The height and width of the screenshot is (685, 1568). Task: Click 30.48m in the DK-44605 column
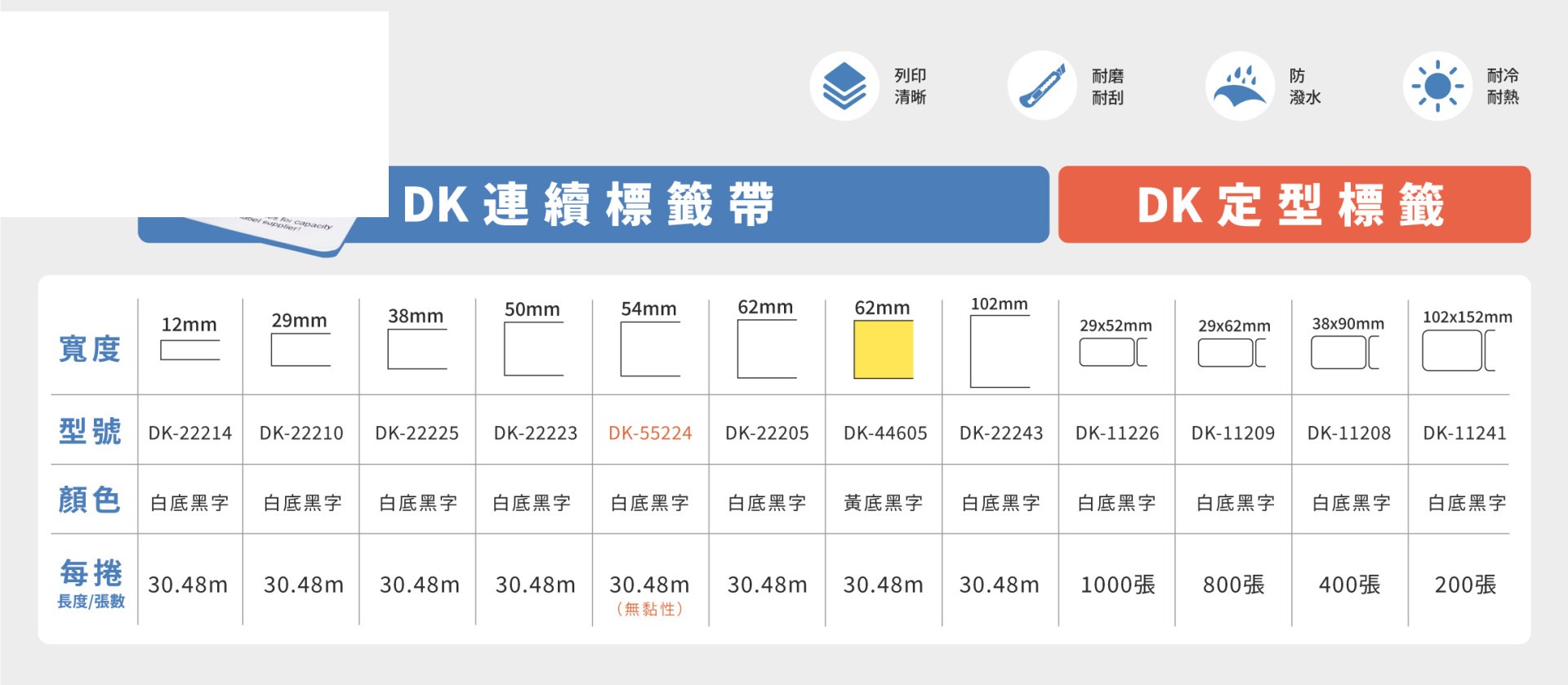coord(884,585)
